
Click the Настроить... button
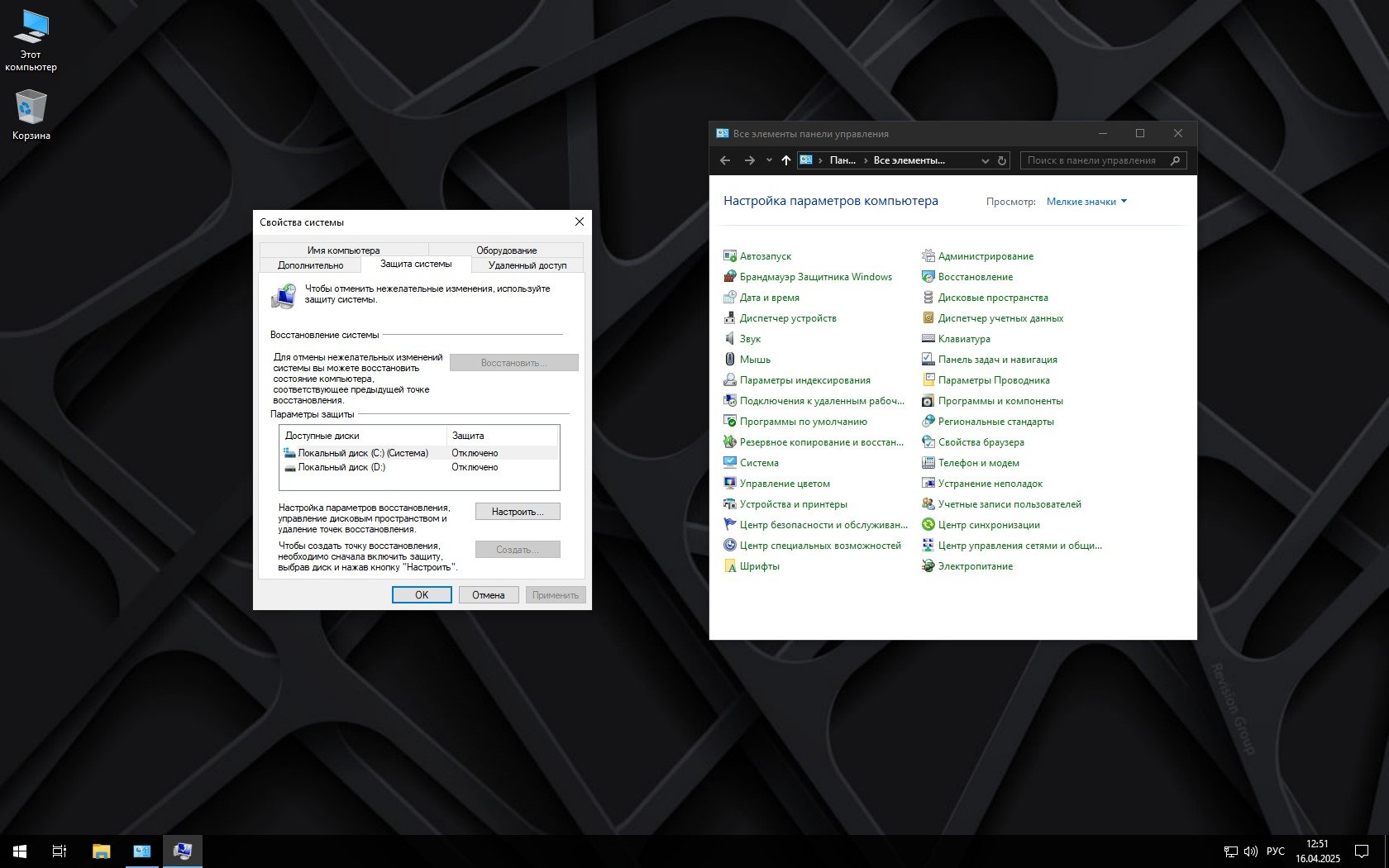518,512
